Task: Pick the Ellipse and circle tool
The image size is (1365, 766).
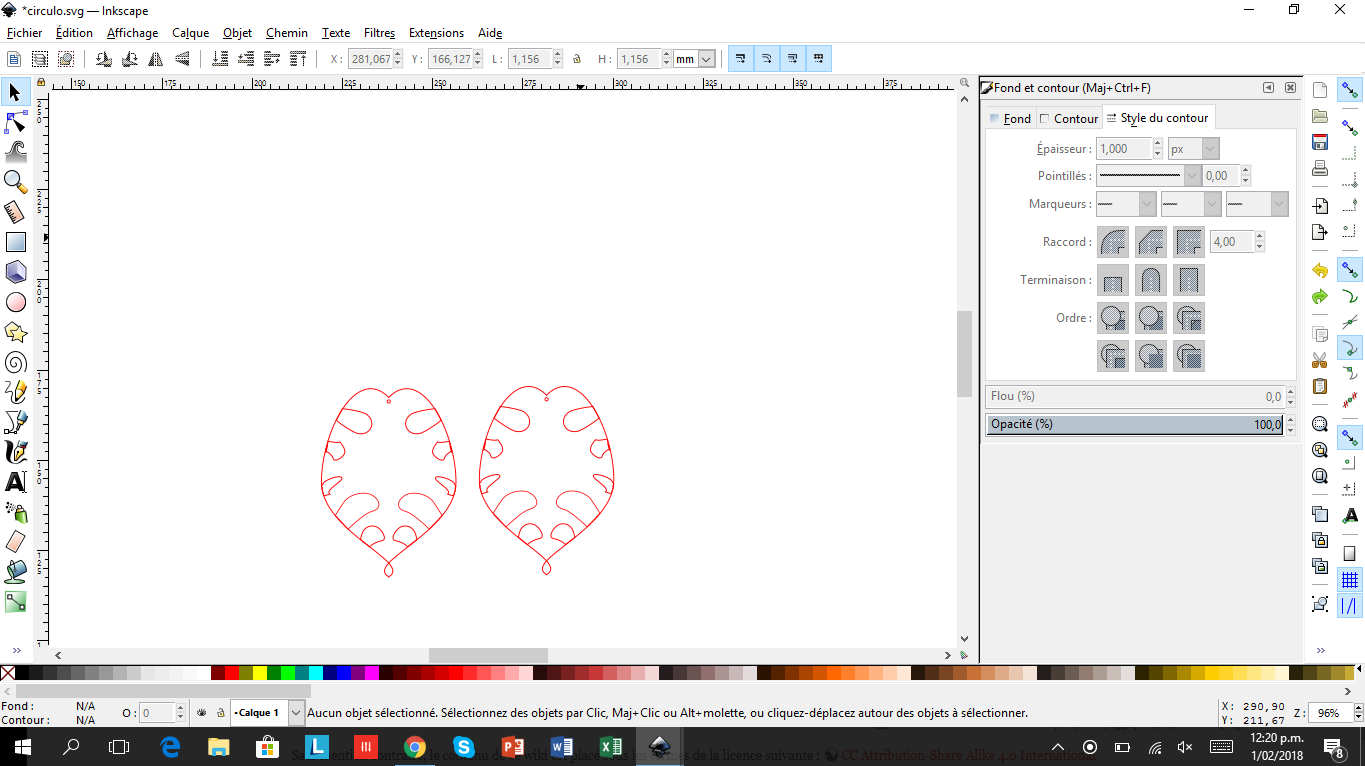Action: tap(16, 302)
